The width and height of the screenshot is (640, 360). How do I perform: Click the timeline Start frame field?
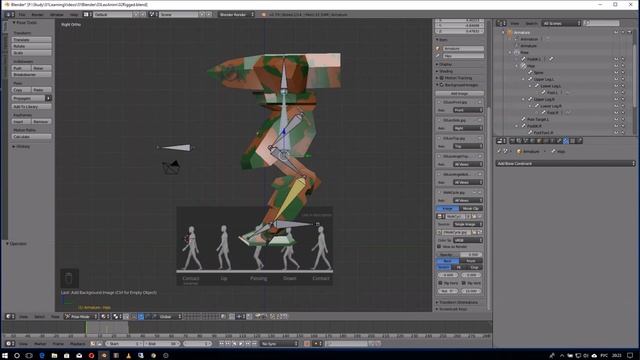[124, 344]
